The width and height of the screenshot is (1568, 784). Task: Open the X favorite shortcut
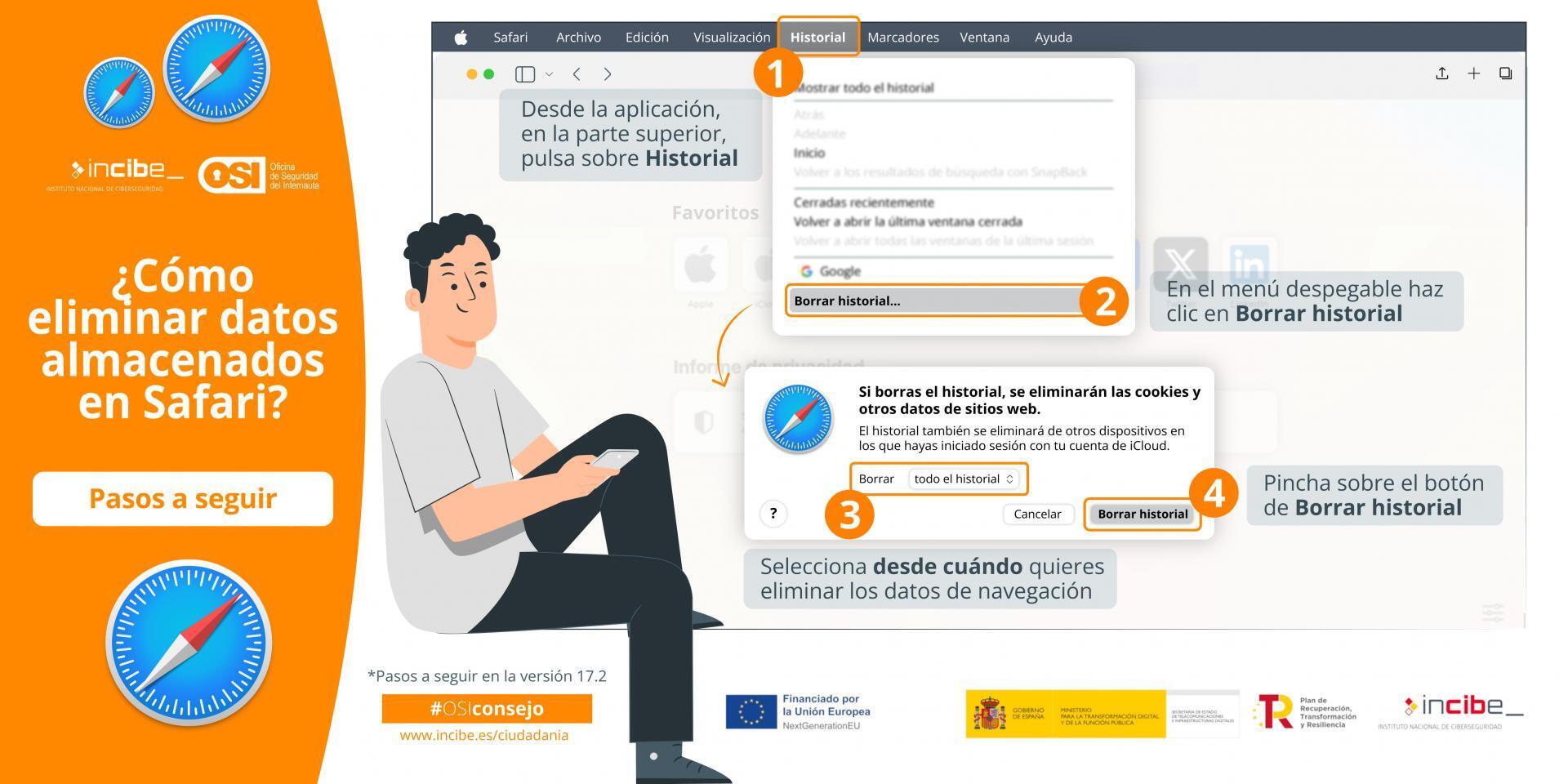[x=1180, y=265]
